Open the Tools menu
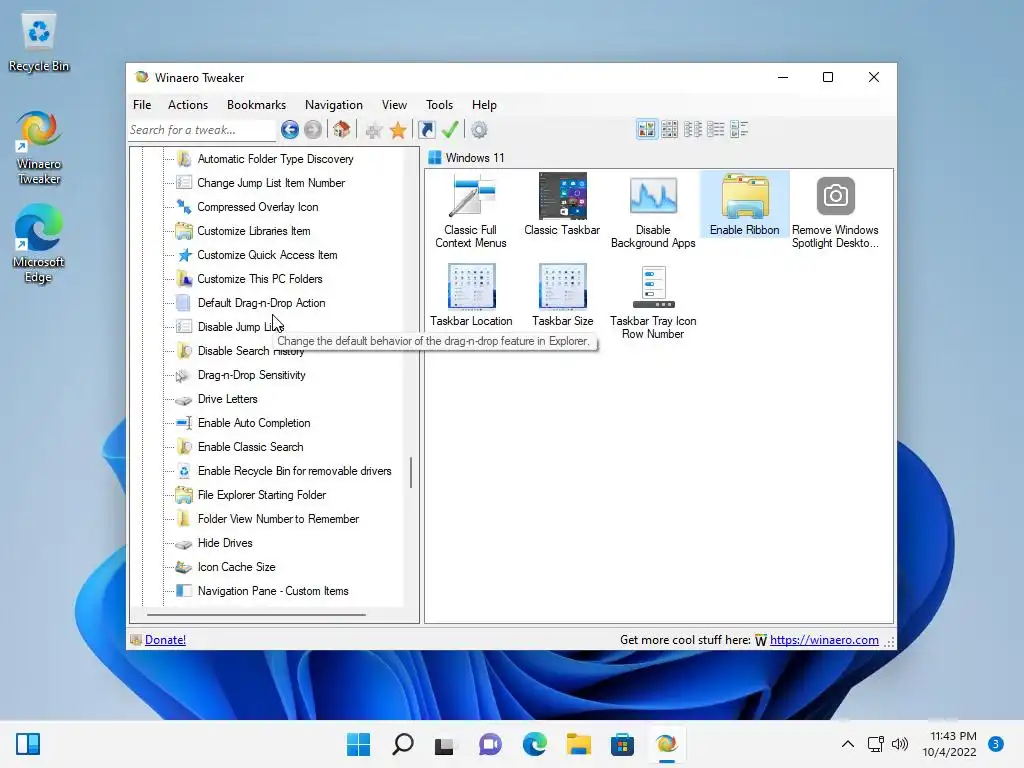The image size is (1024, 768). pyautogui.click(x=440, y=104)
